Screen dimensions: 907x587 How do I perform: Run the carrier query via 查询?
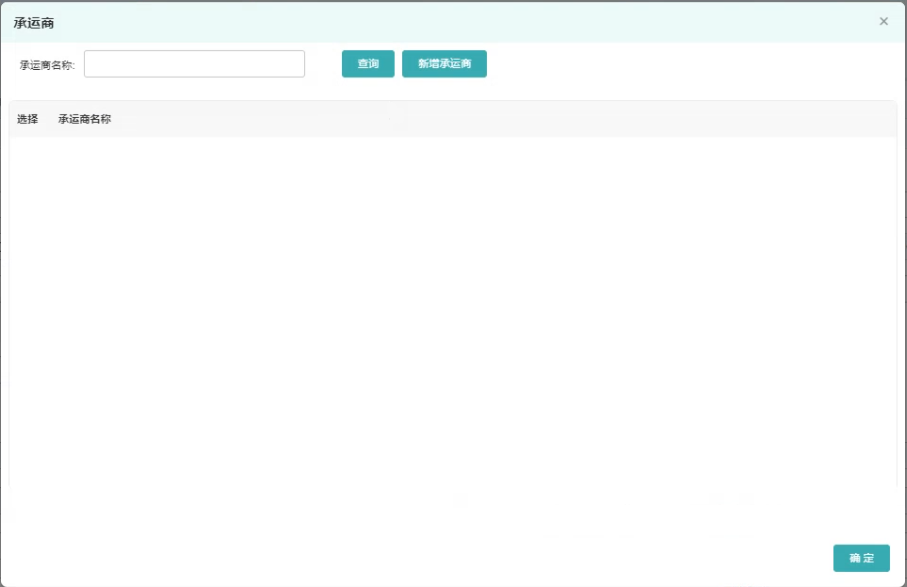click(368, 64)
